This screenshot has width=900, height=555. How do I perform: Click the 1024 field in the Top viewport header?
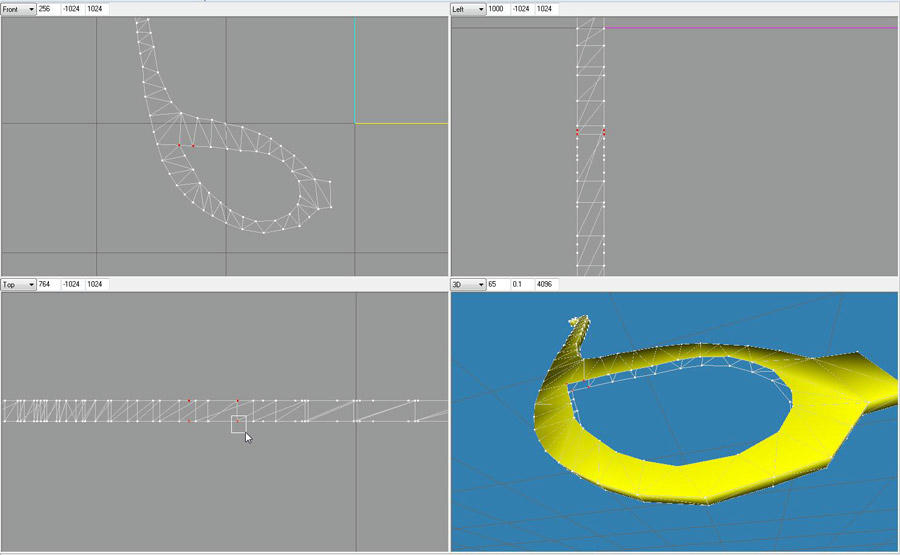(97, 285)
